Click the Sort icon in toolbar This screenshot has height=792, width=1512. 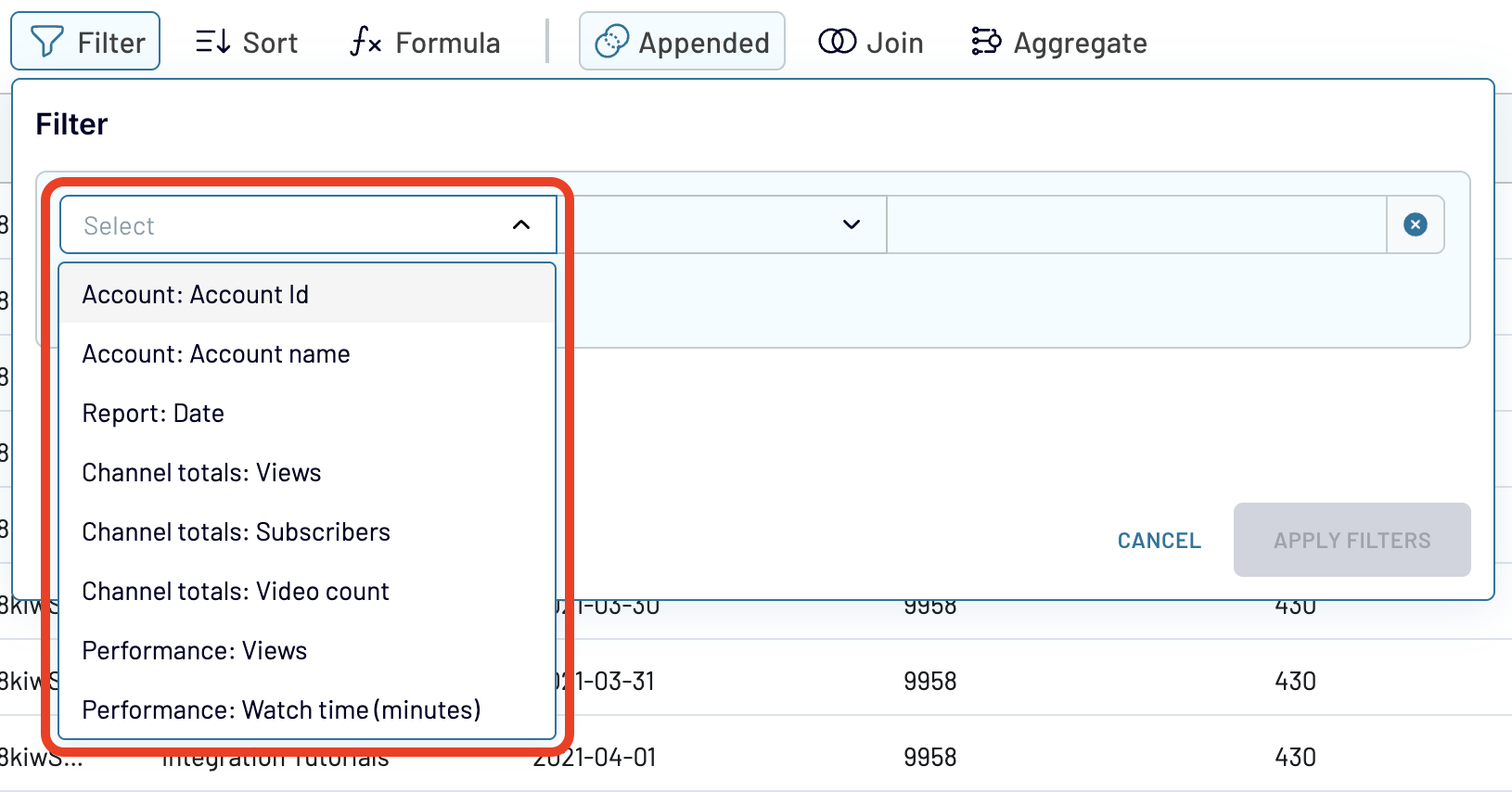tap(212, 42)
